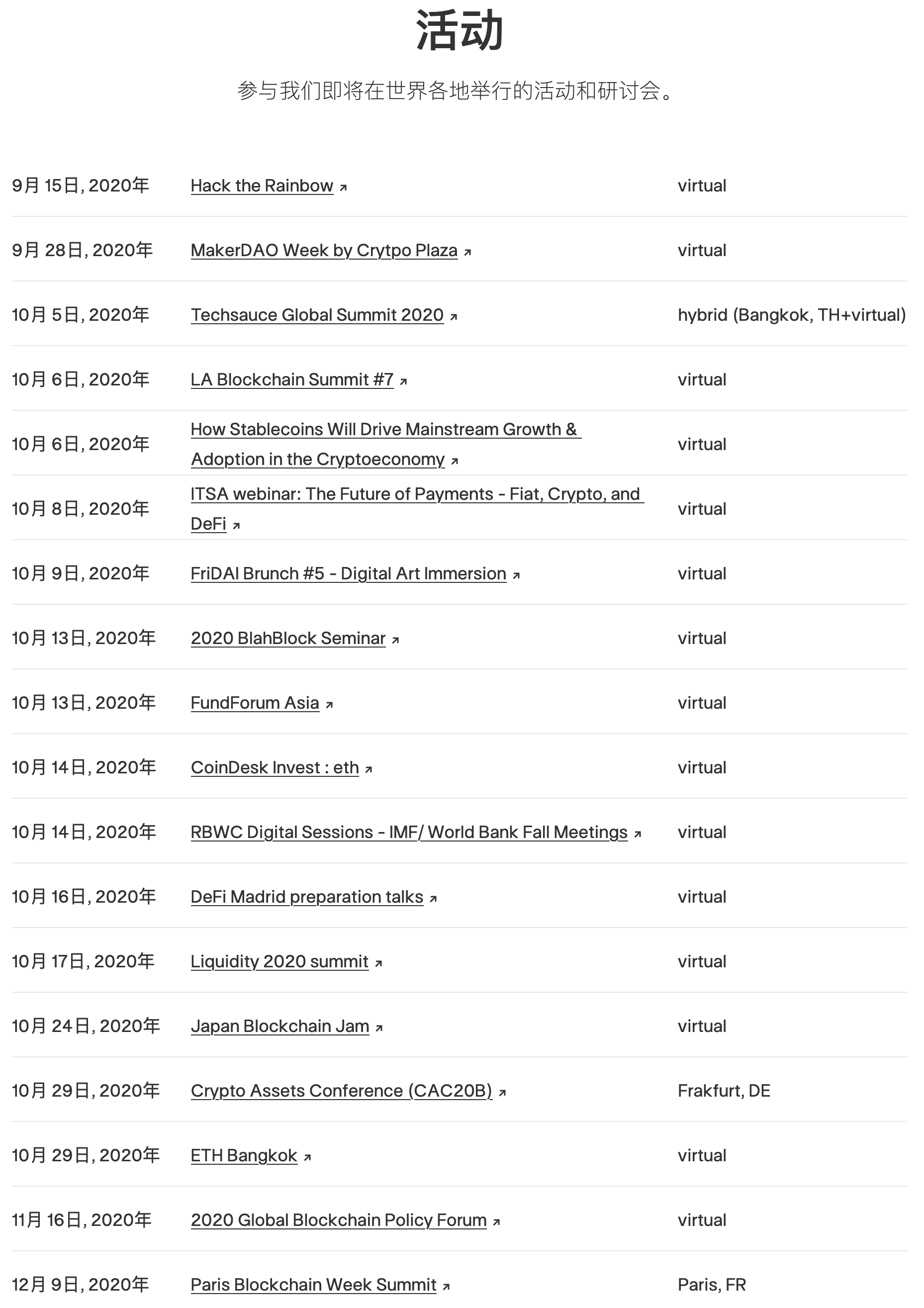Click external arrow icon beside Paris Blockchain Week Summit
The height and width of the screenshot is (1308, 924).
coord(447,1286)
